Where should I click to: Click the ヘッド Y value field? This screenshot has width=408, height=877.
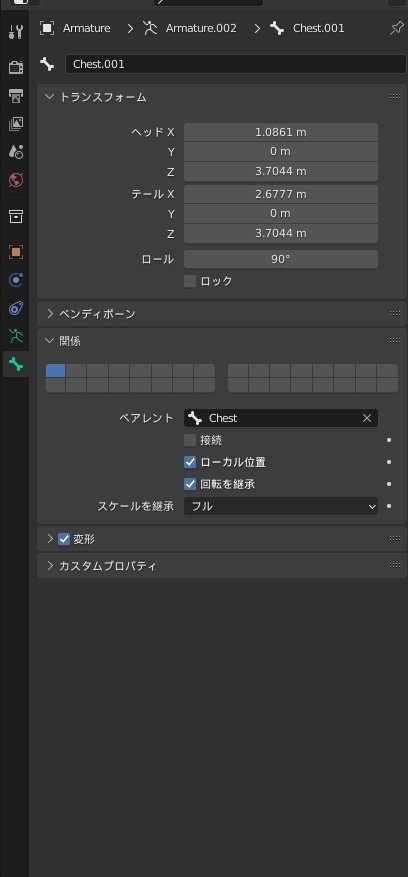coord(280,152)
